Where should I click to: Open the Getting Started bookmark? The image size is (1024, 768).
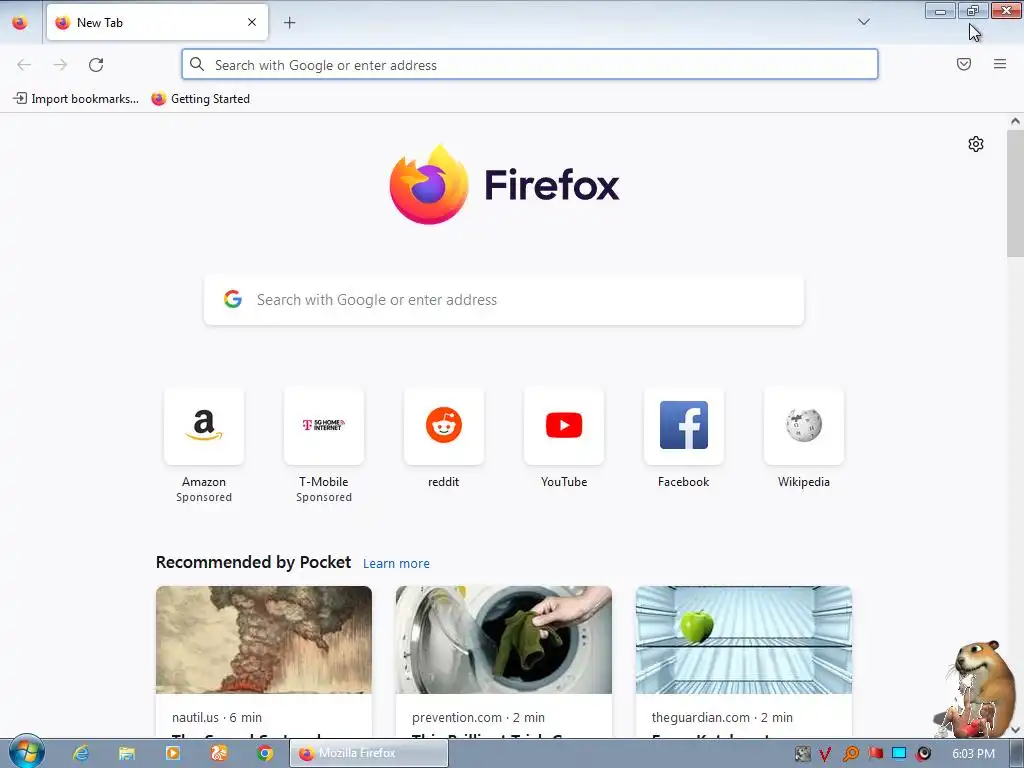[x=200, y=99]
